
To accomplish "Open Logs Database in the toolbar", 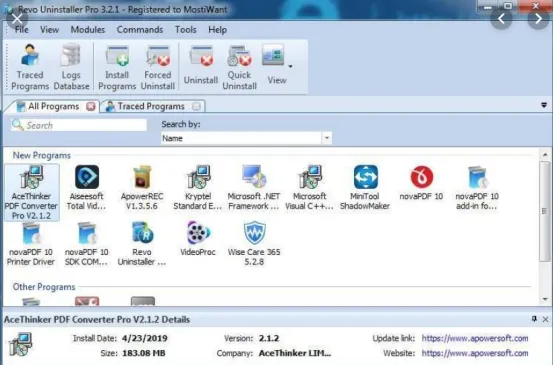I will point(71,67).
